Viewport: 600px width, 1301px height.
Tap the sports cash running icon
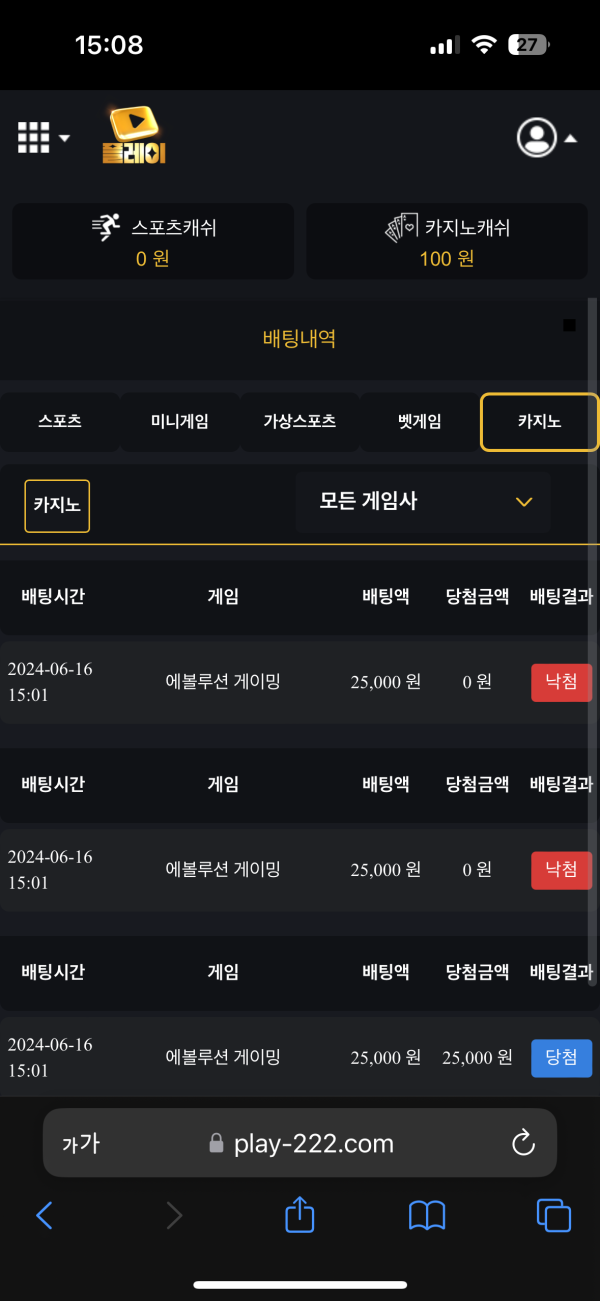pyautogui.click(x=106, y=228)
